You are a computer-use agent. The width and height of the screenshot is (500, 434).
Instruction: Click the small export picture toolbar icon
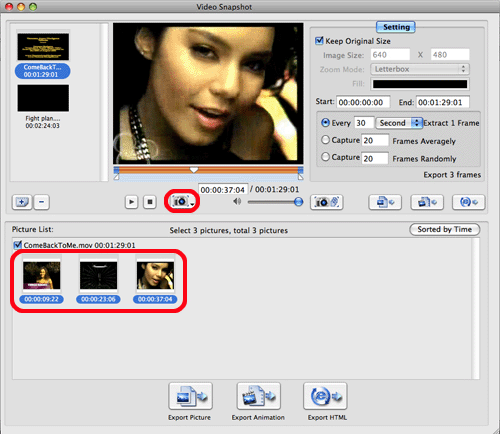pyautogui.click(x=385, y=202)
